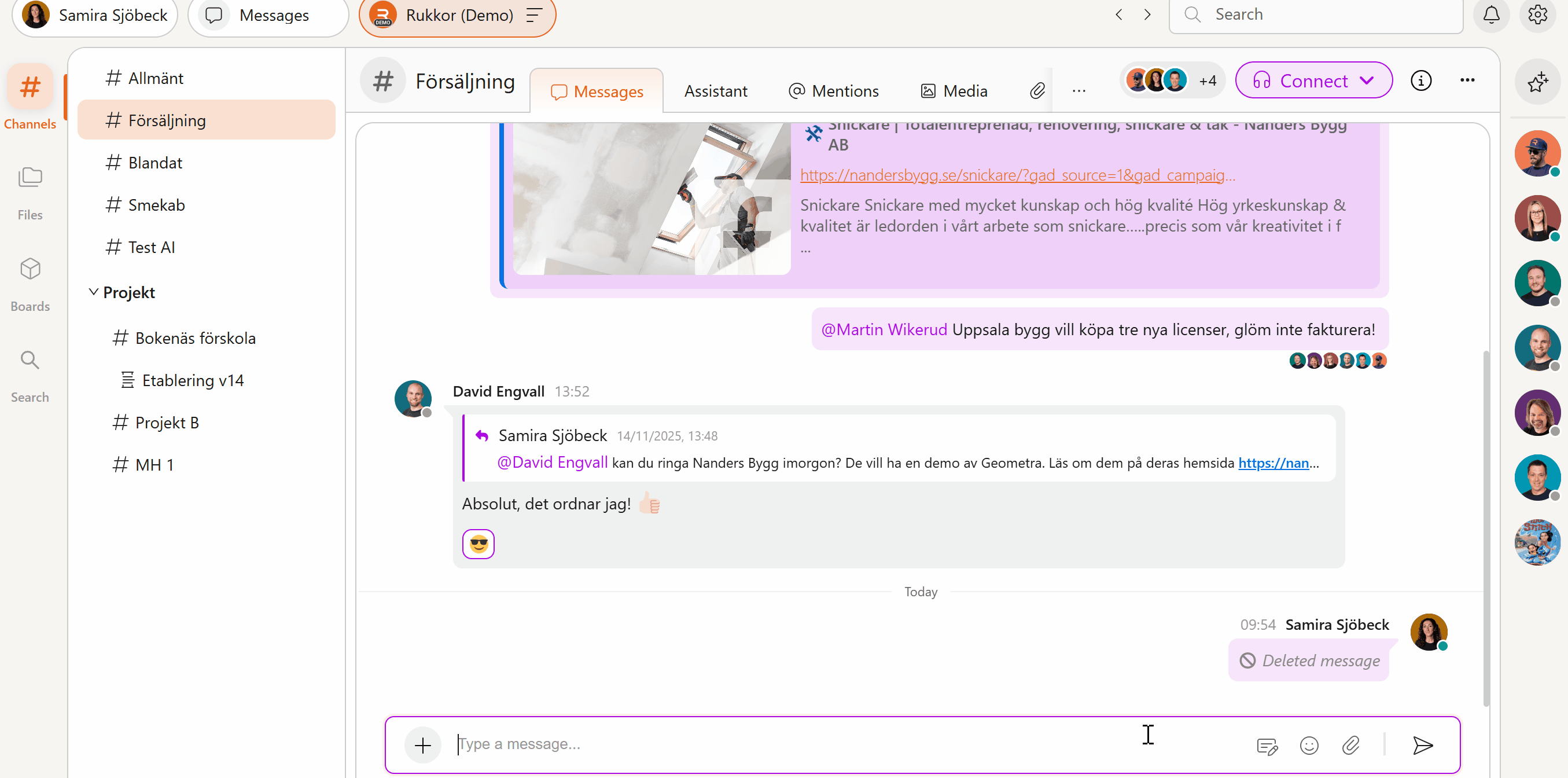
Task: Open the emoji picker in message box
Action: coord(1309,745)
